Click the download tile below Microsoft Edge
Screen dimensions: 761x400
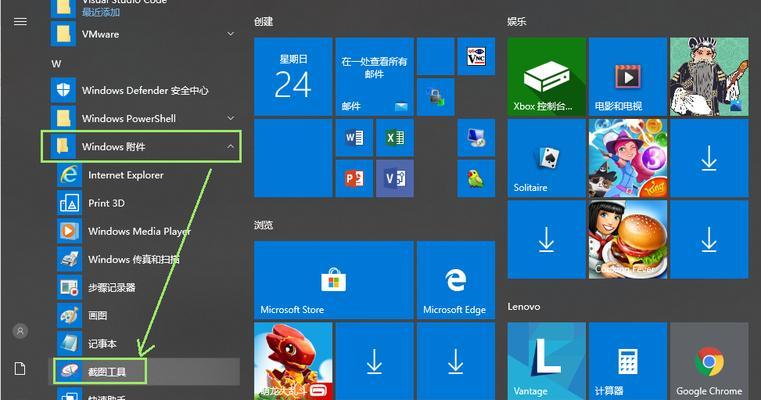point(456,361)
